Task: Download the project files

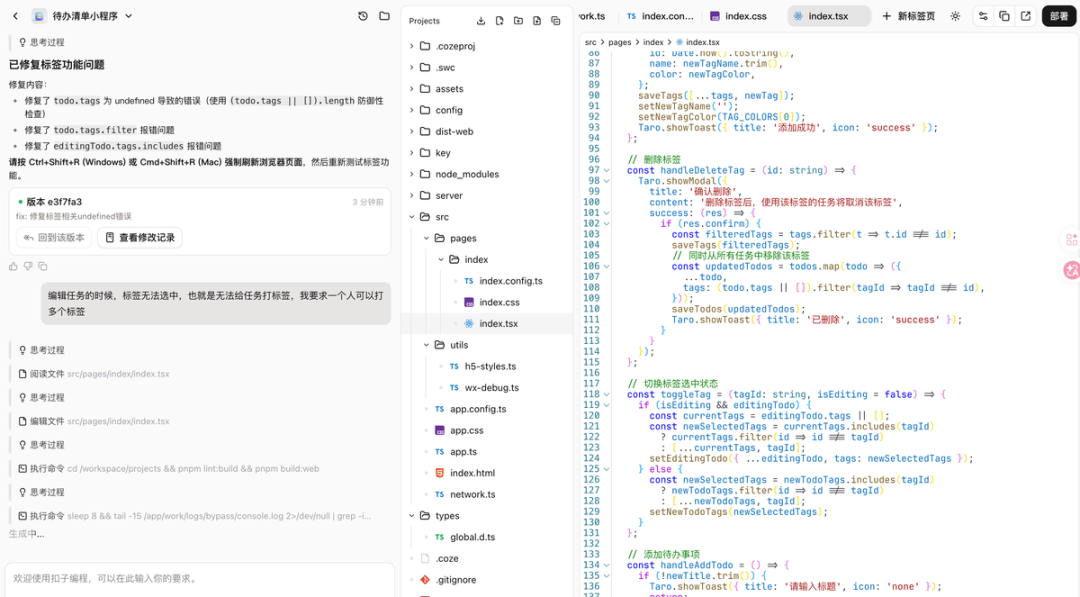Action: click(x=481, y=21)
